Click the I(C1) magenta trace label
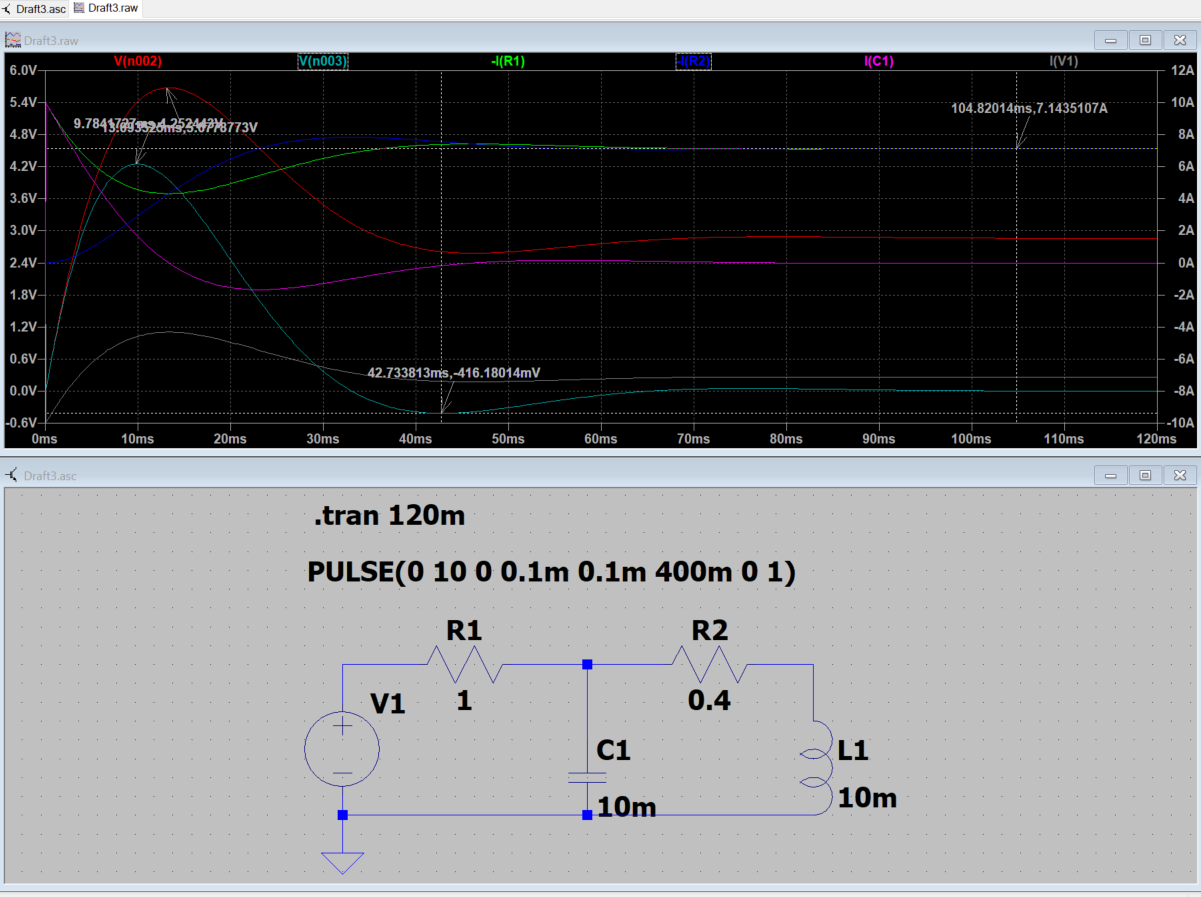The height and width of the screenshot is (897, 1201). tap(878, 61)
